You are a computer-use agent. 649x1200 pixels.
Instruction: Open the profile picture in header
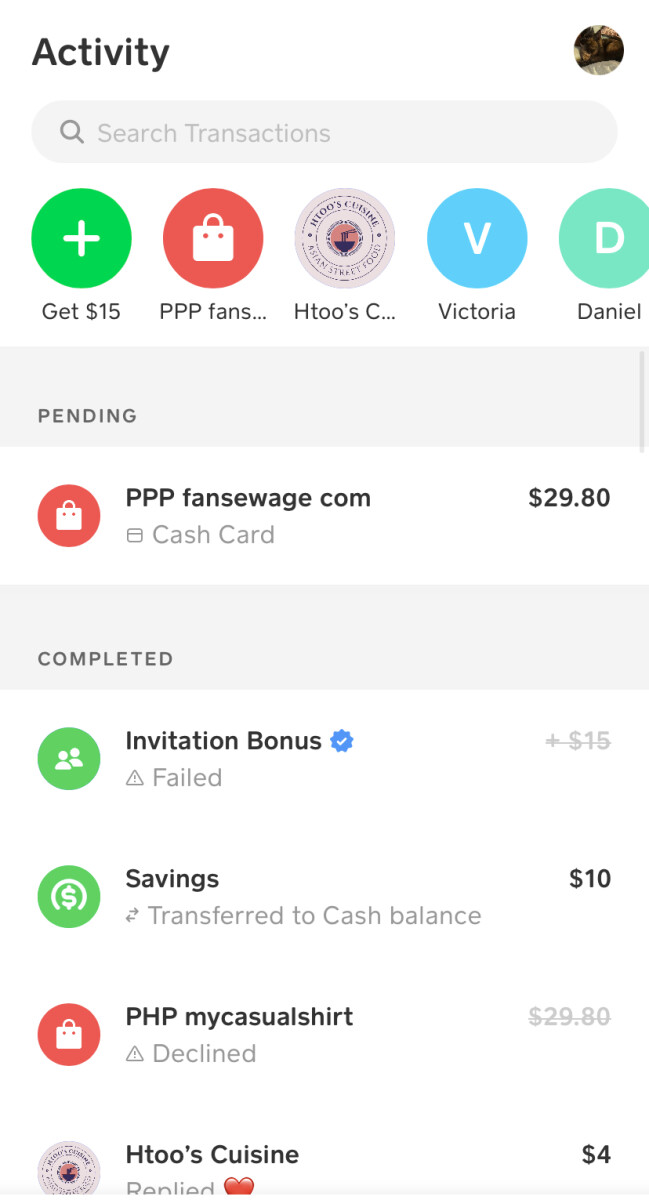(x=599, y=51)
